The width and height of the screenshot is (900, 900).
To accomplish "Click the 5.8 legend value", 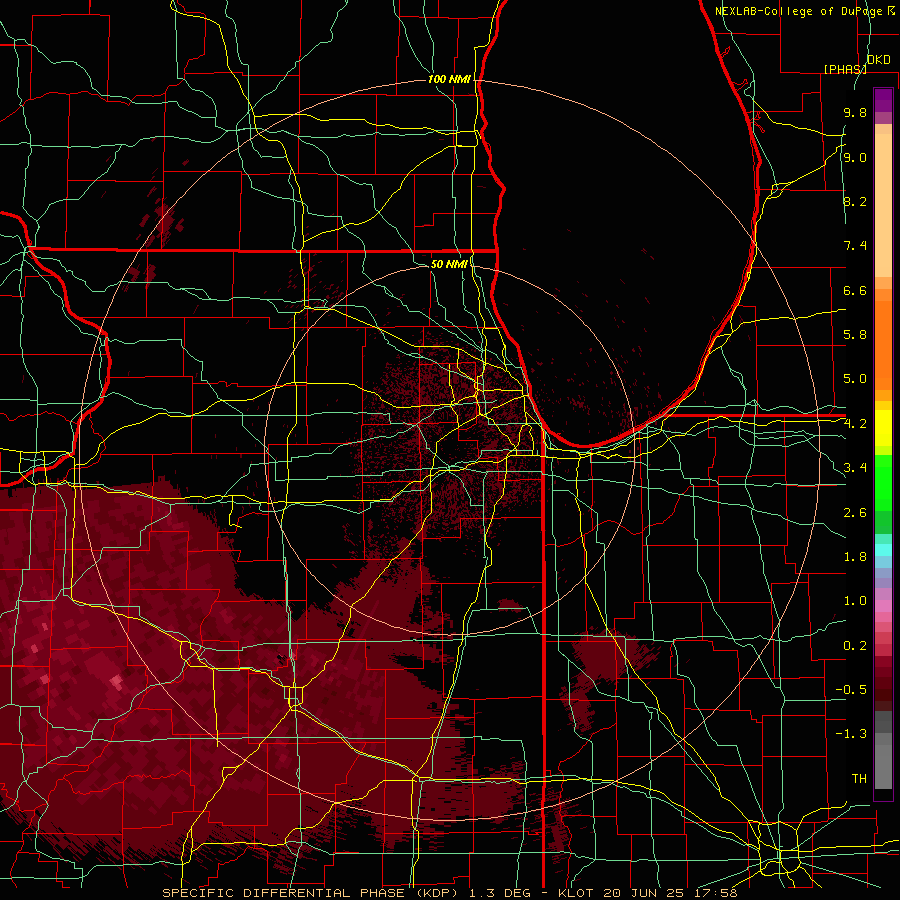I will [855, 335].
